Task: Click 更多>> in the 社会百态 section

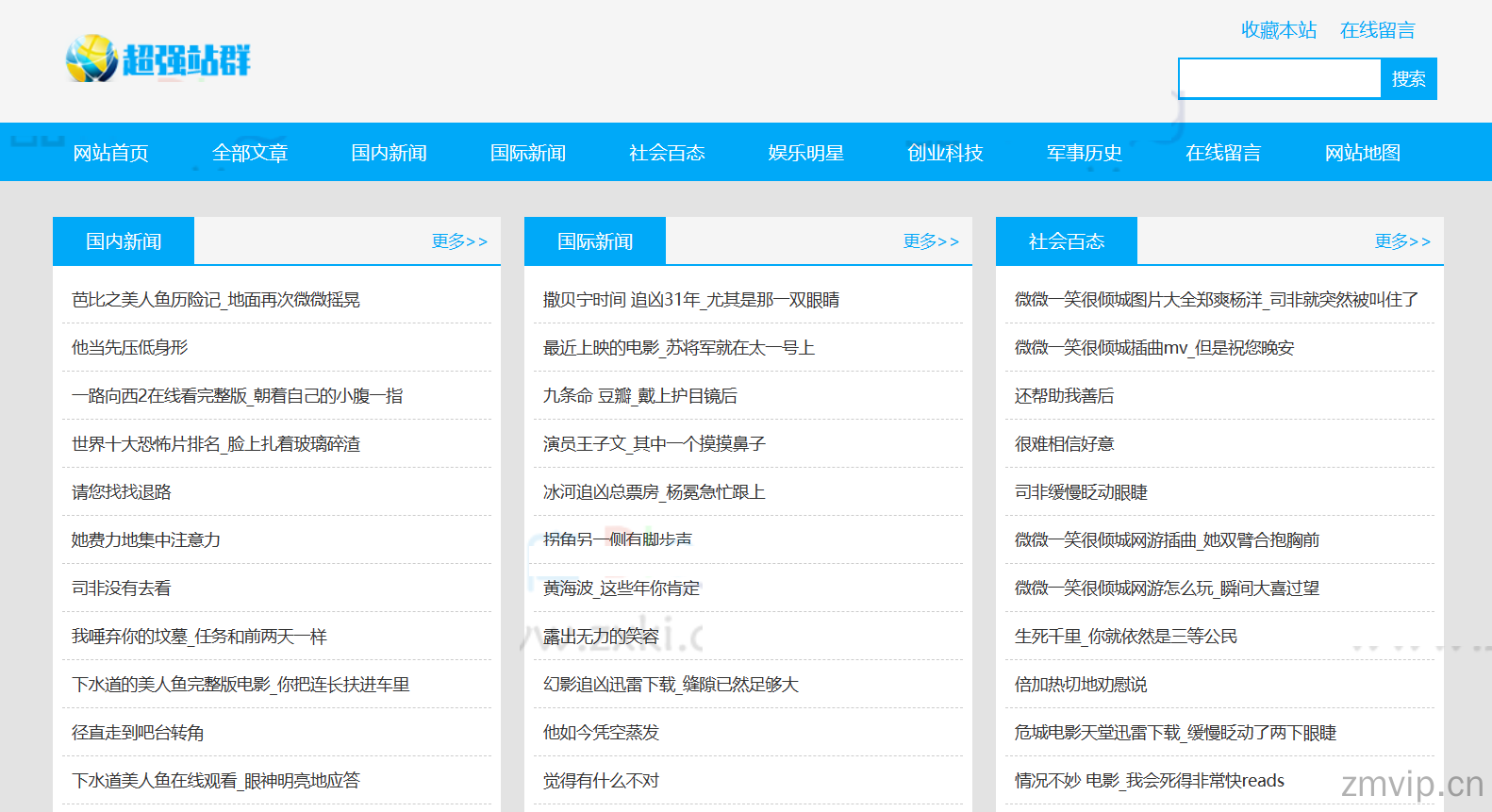Action: click(1402, 241)
